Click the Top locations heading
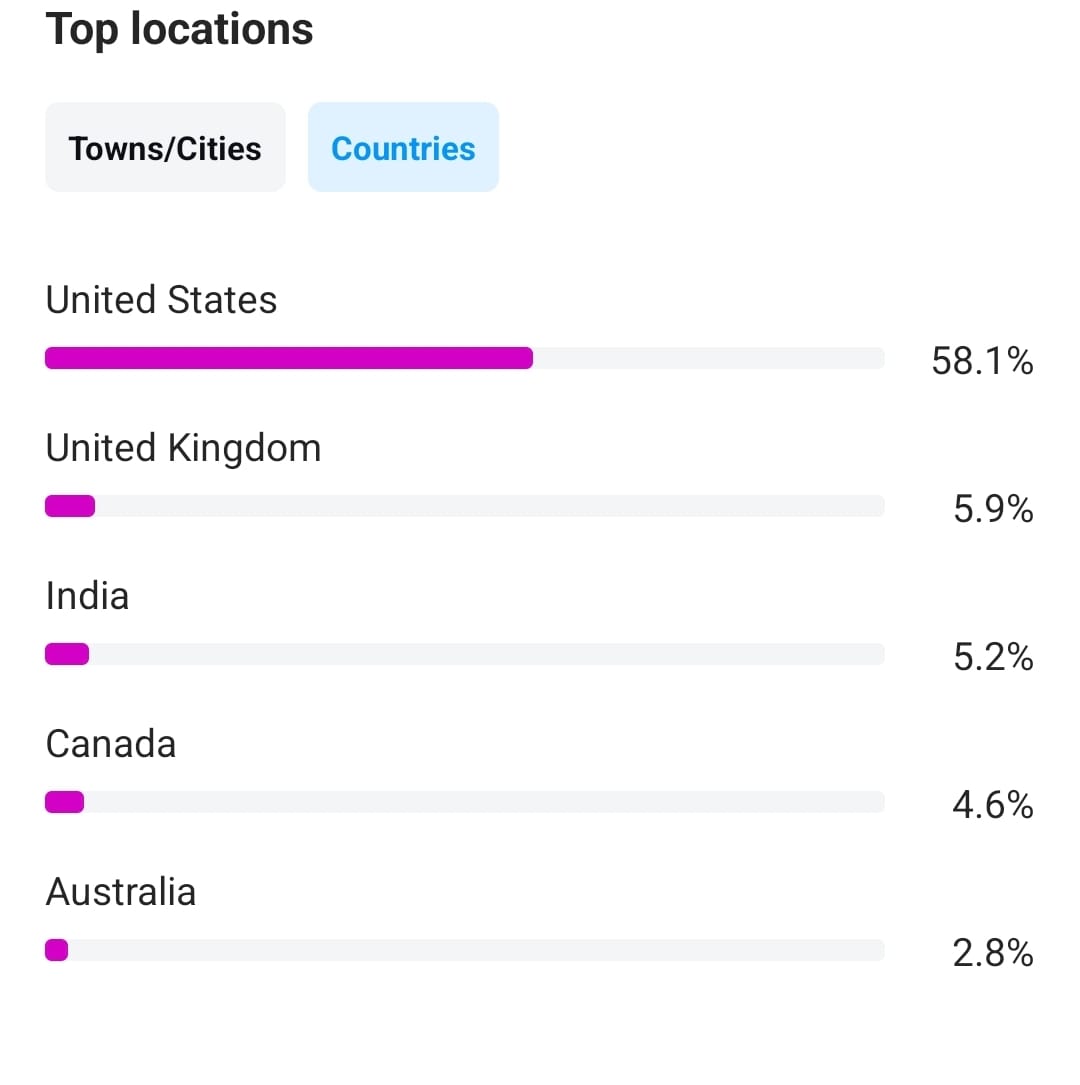Screen dimensions: 1080x1085 (x=179, y=30)
